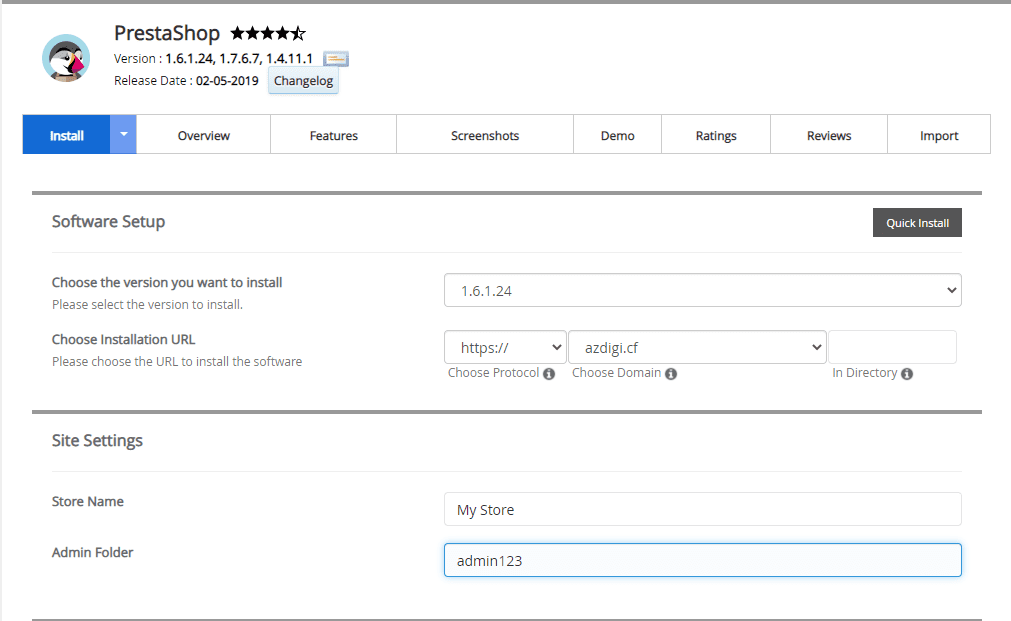Switch to the Overview tab
This screenshot has width=1011, height=621.
click(x=203, y=135)
